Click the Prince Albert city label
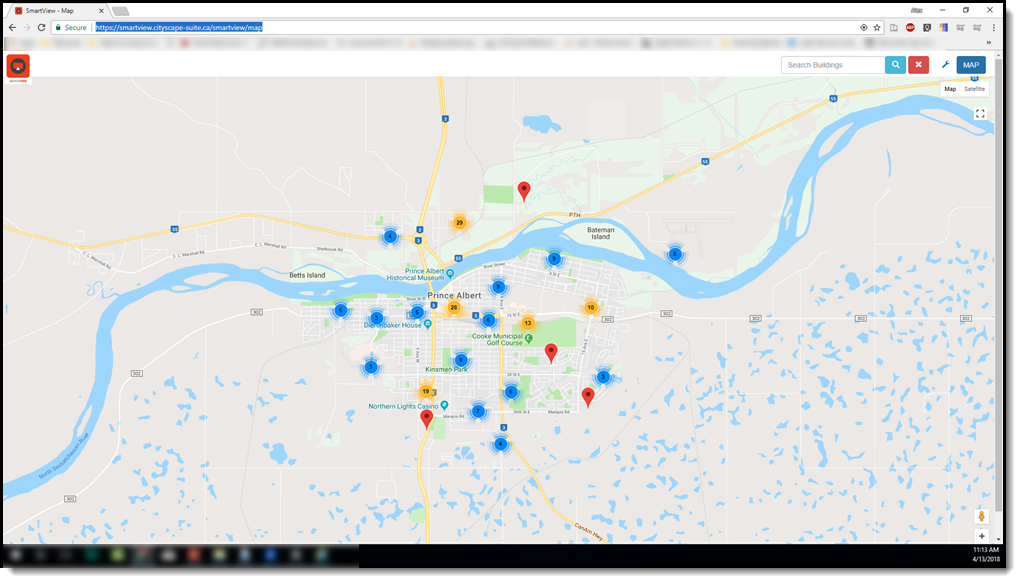 pyautogui.click(x=455, y=295)
